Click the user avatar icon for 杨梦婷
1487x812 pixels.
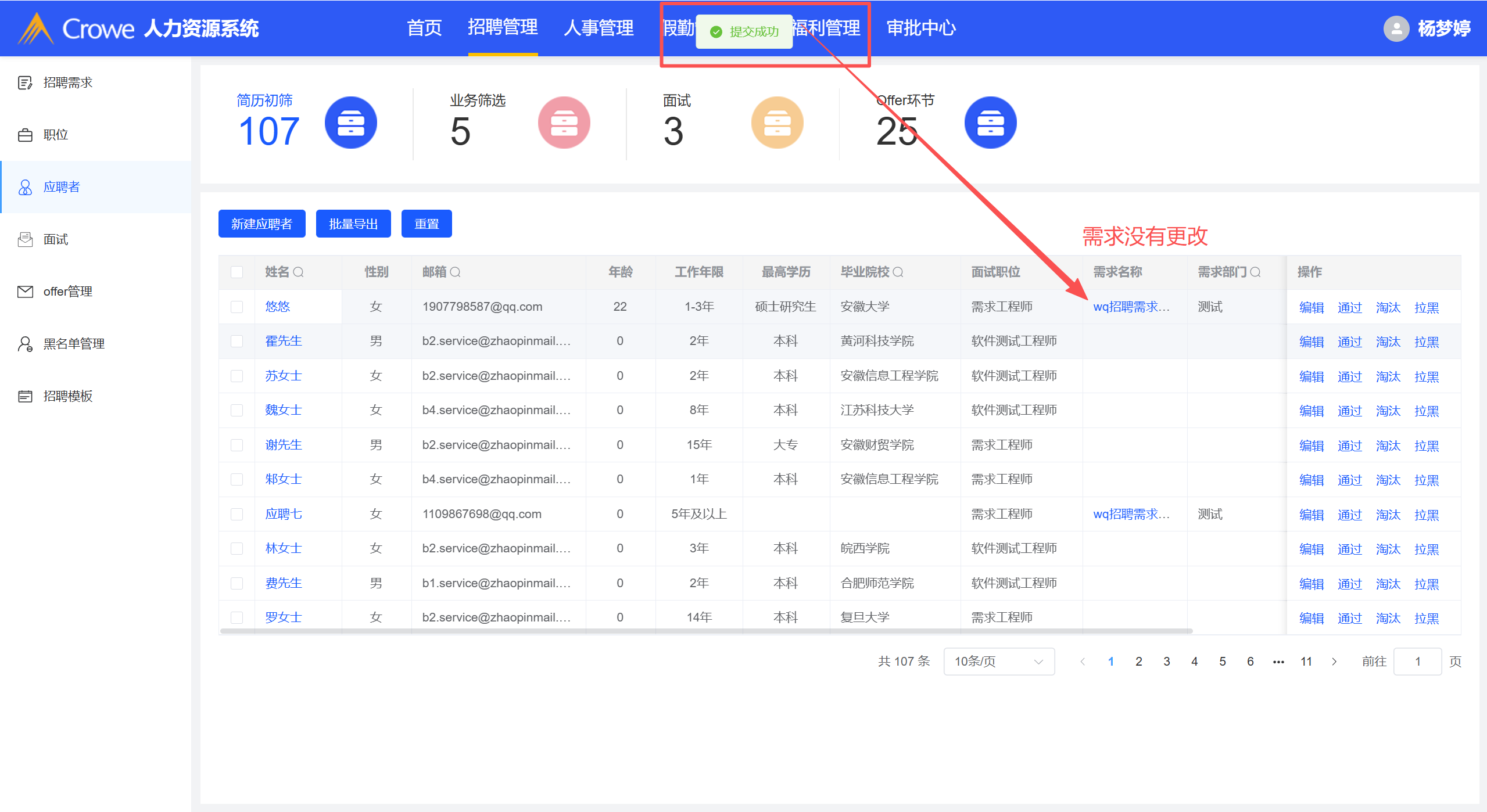pos(1396,28)
